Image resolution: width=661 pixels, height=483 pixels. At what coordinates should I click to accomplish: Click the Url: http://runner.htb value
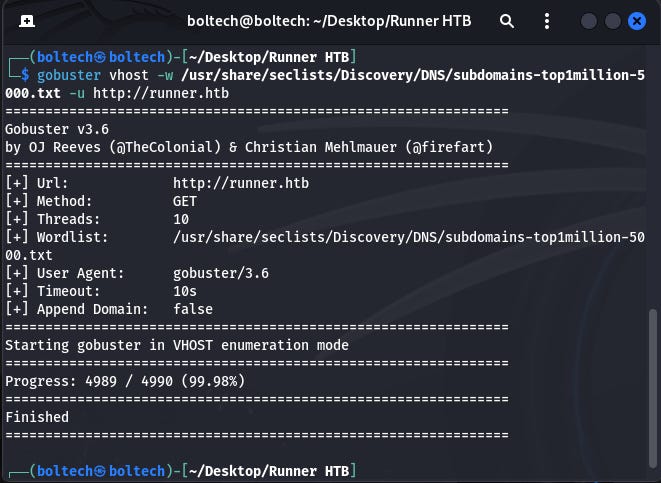241,183
